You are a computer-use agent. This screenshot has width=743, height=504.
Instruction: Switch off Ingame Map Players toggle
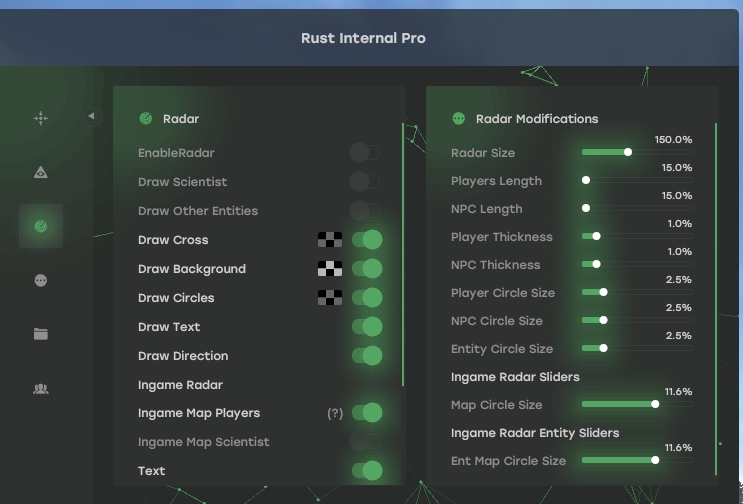click(x=367, y=413)
